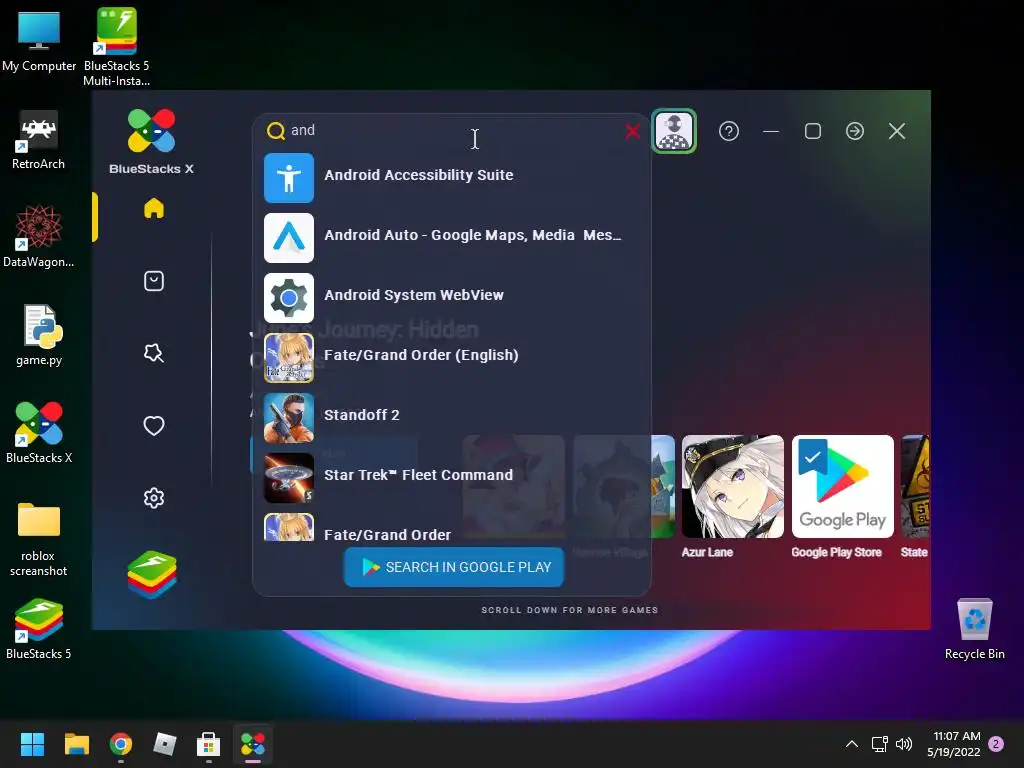Viewport: 1024px width, 768px height.
Task: Open Home in BlueStacks X sidebar
Action: pos(153,208)
